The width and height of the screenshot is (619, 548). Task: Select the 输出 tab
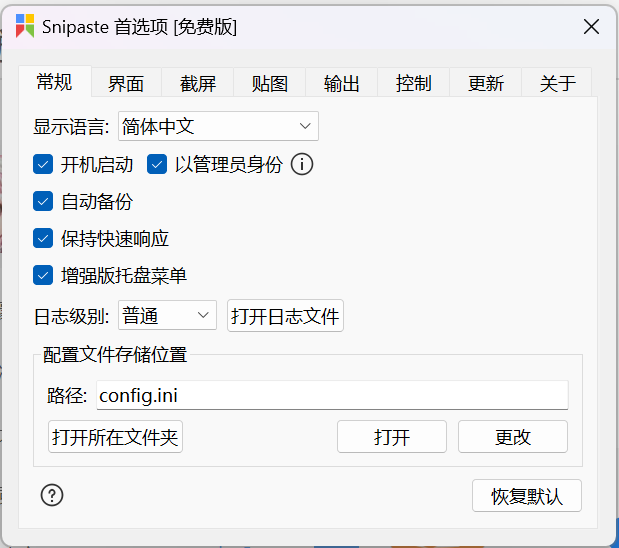tap(341, 83)
